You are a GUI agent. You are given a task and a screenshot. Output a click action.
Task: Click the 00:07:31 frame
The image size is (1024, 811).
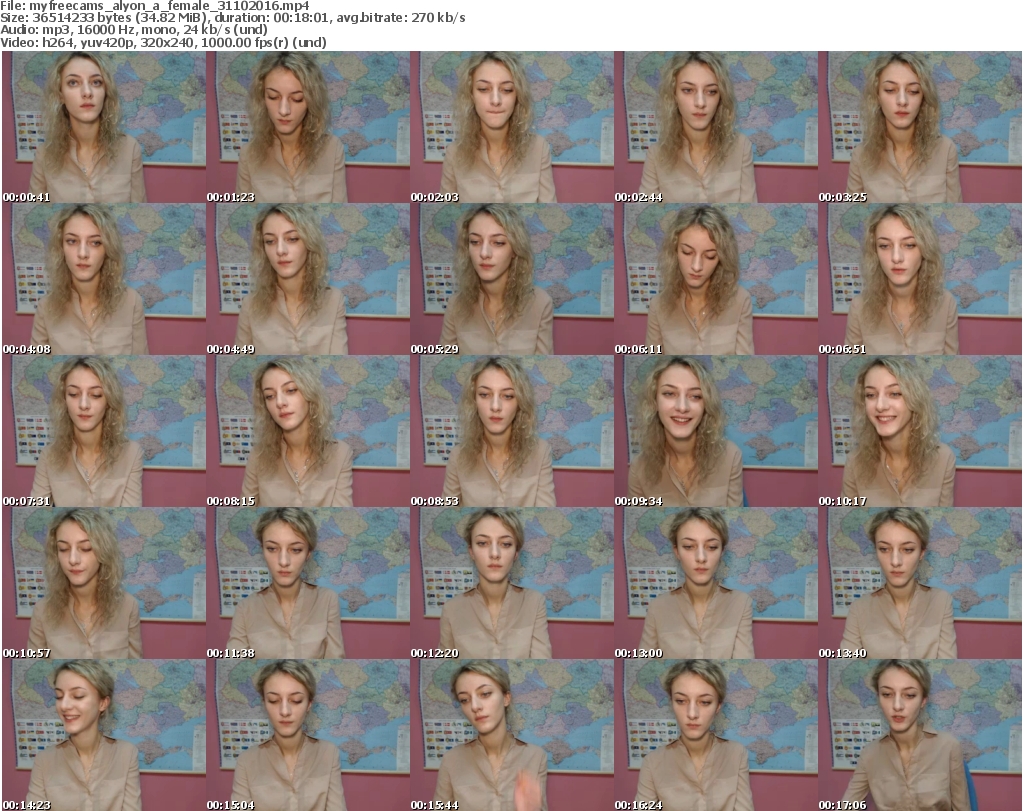(104, 431)
